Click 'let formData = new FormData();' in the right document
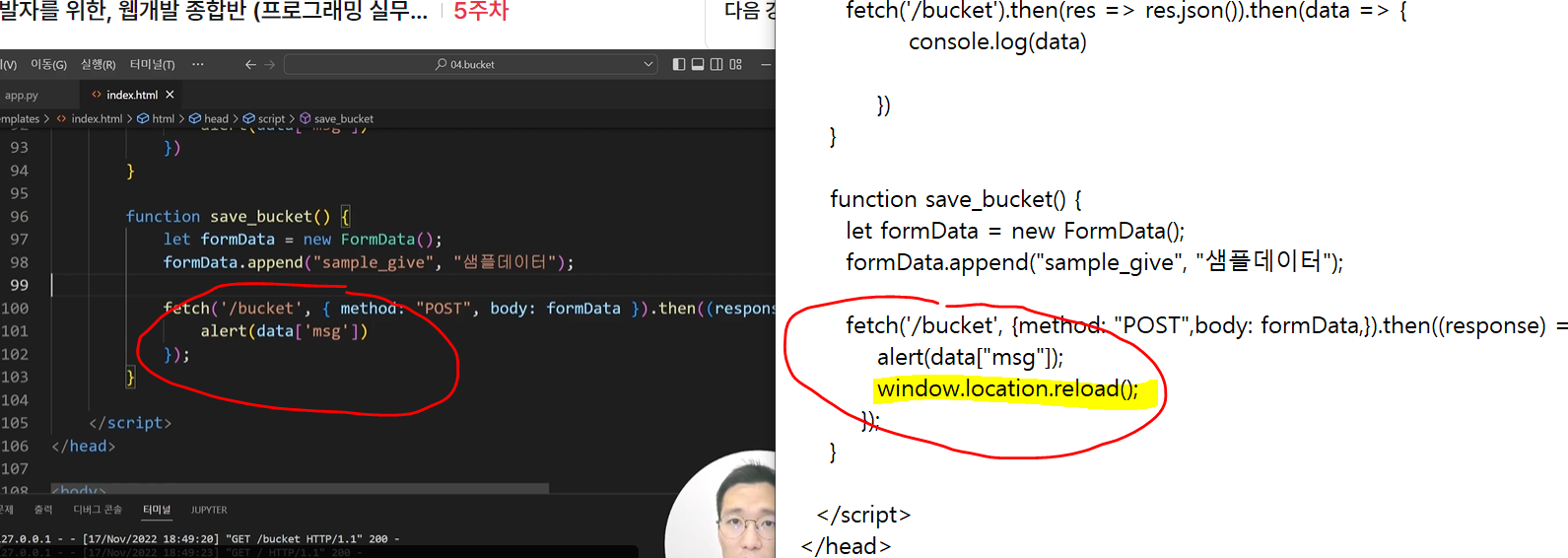Image resolution: width=1568 pixels, height=558 pixels. [1015, 231]
